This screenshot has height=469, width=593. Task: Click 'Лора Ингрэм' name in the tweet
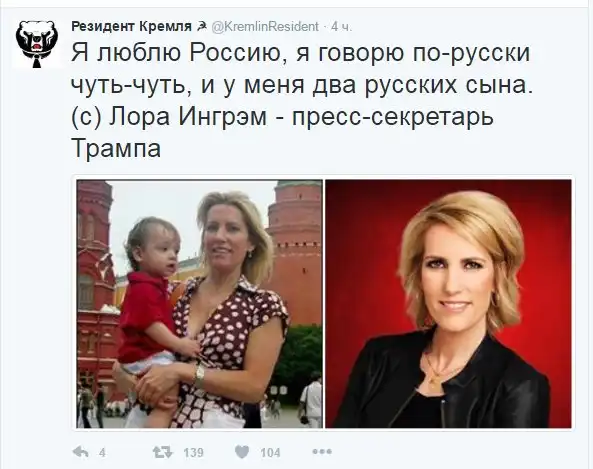click(188, 116)
